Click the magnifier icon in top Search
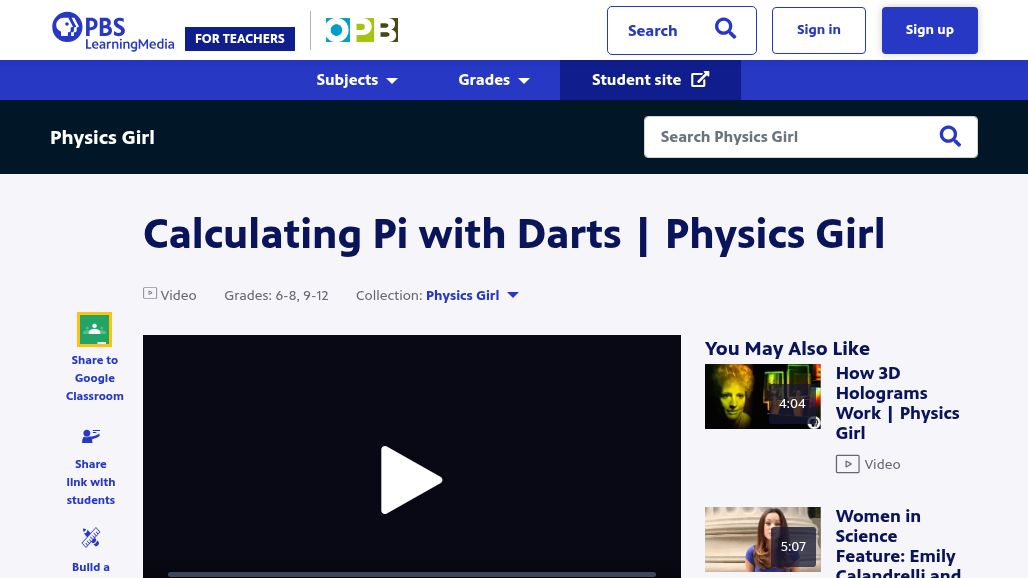 tap(725, 29)
